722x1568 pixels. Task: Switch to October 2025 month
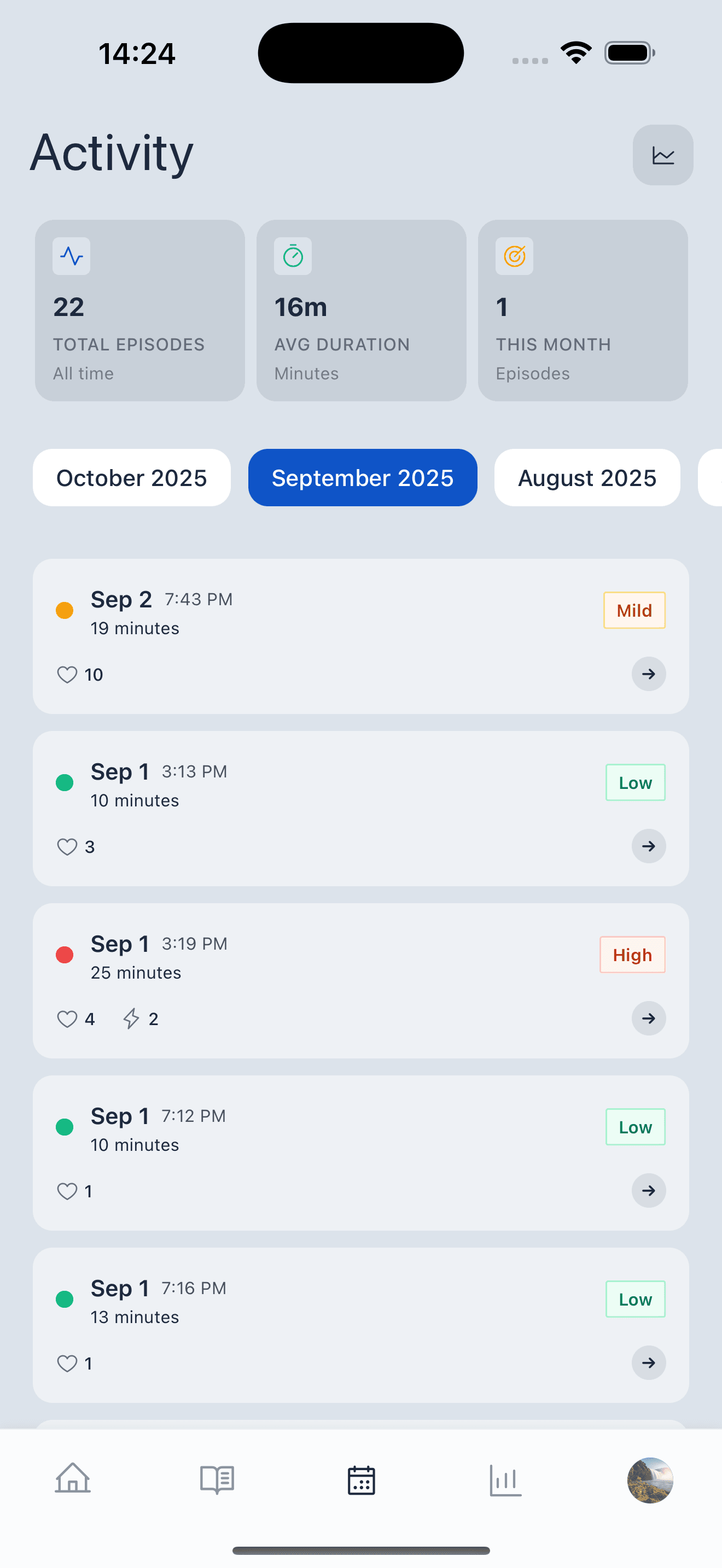(131, 478)
